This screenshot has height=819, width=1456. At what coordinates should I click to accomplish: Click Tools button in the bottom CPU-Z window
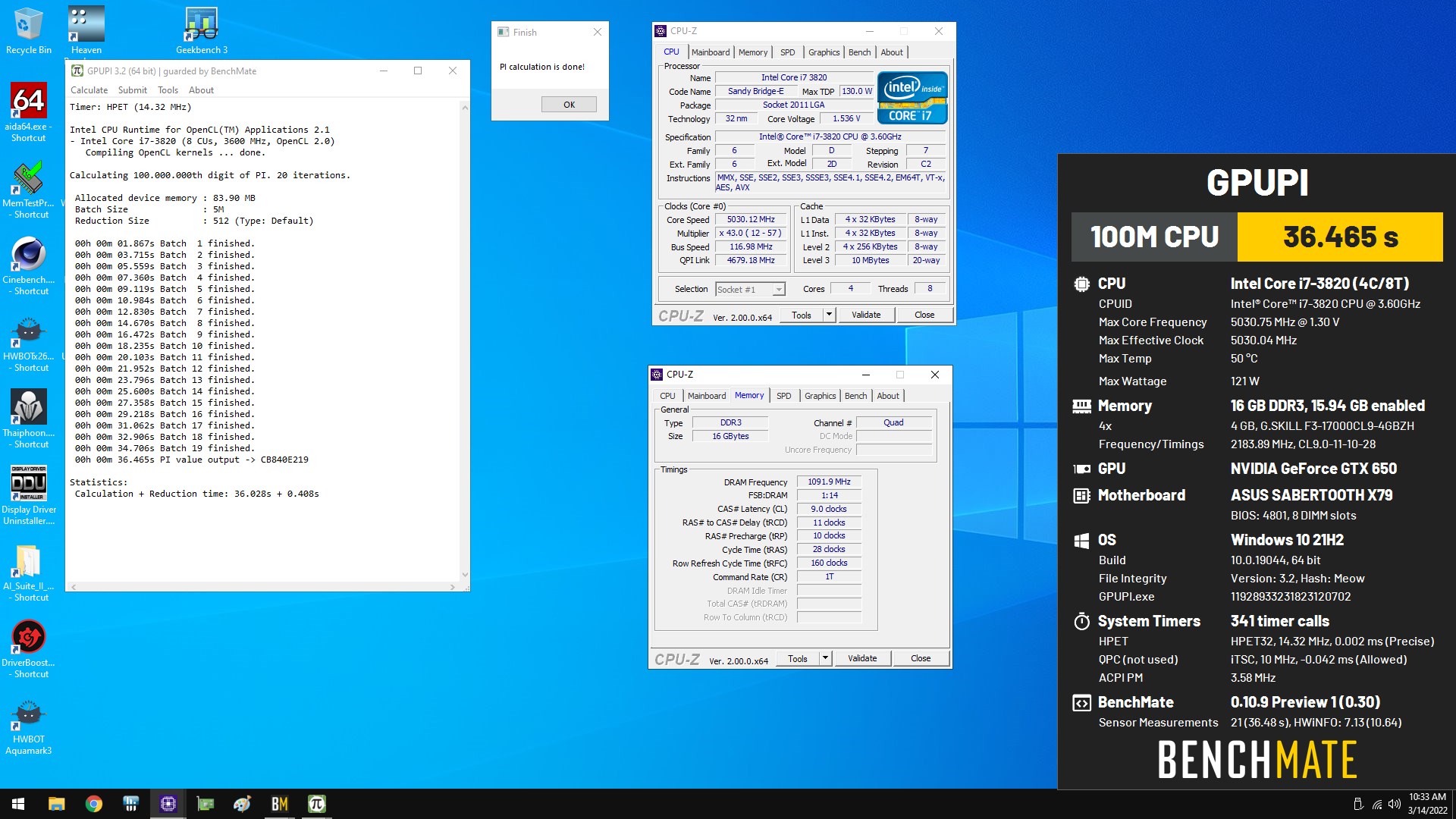click(x=798, y=658)
